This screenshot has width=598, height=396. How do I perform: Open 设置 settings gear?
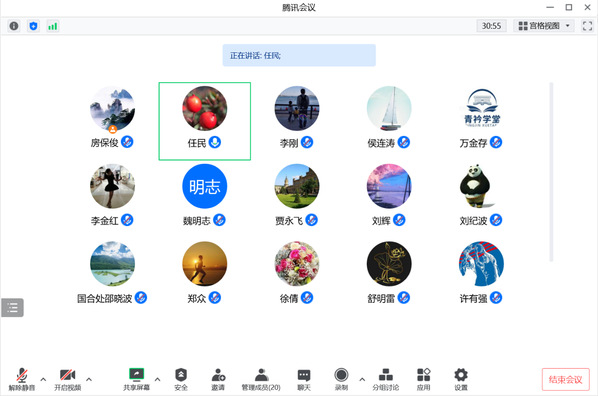(x=461, y=379)
